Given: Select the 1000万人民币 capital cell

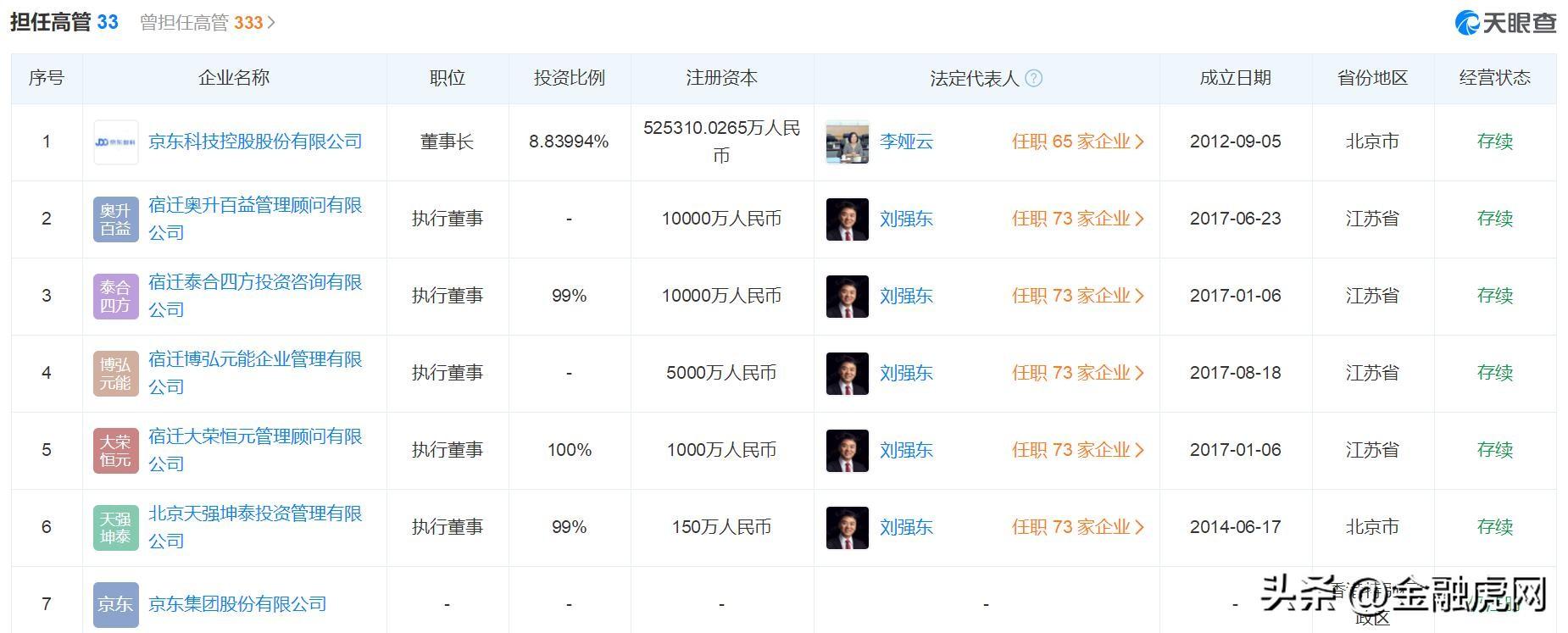Looking at the screenshot, I should tap(722, 450).
